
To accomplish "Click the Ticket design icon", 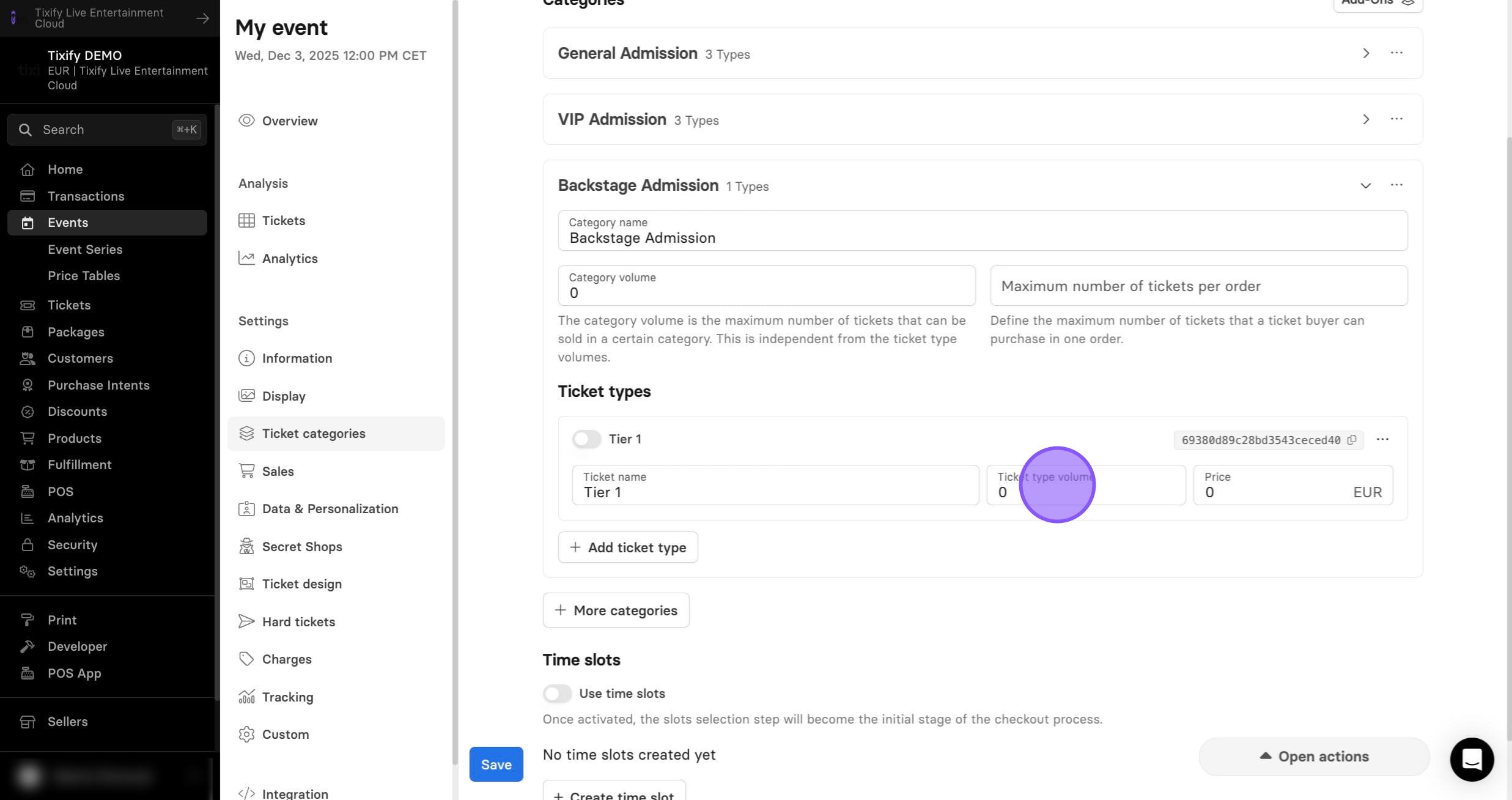I will pos(246,583).
